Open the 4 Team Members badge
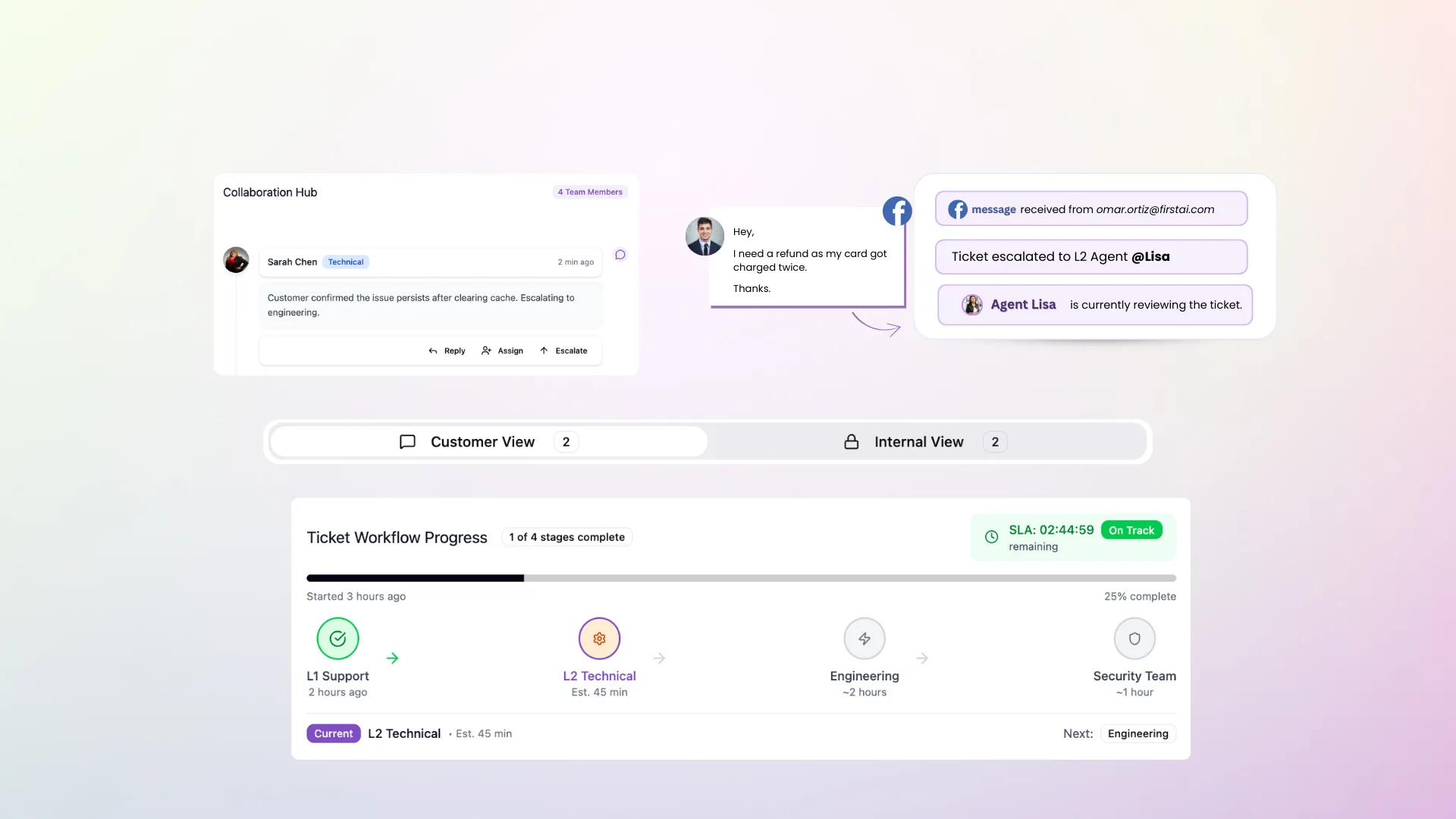 click(590, 192)
